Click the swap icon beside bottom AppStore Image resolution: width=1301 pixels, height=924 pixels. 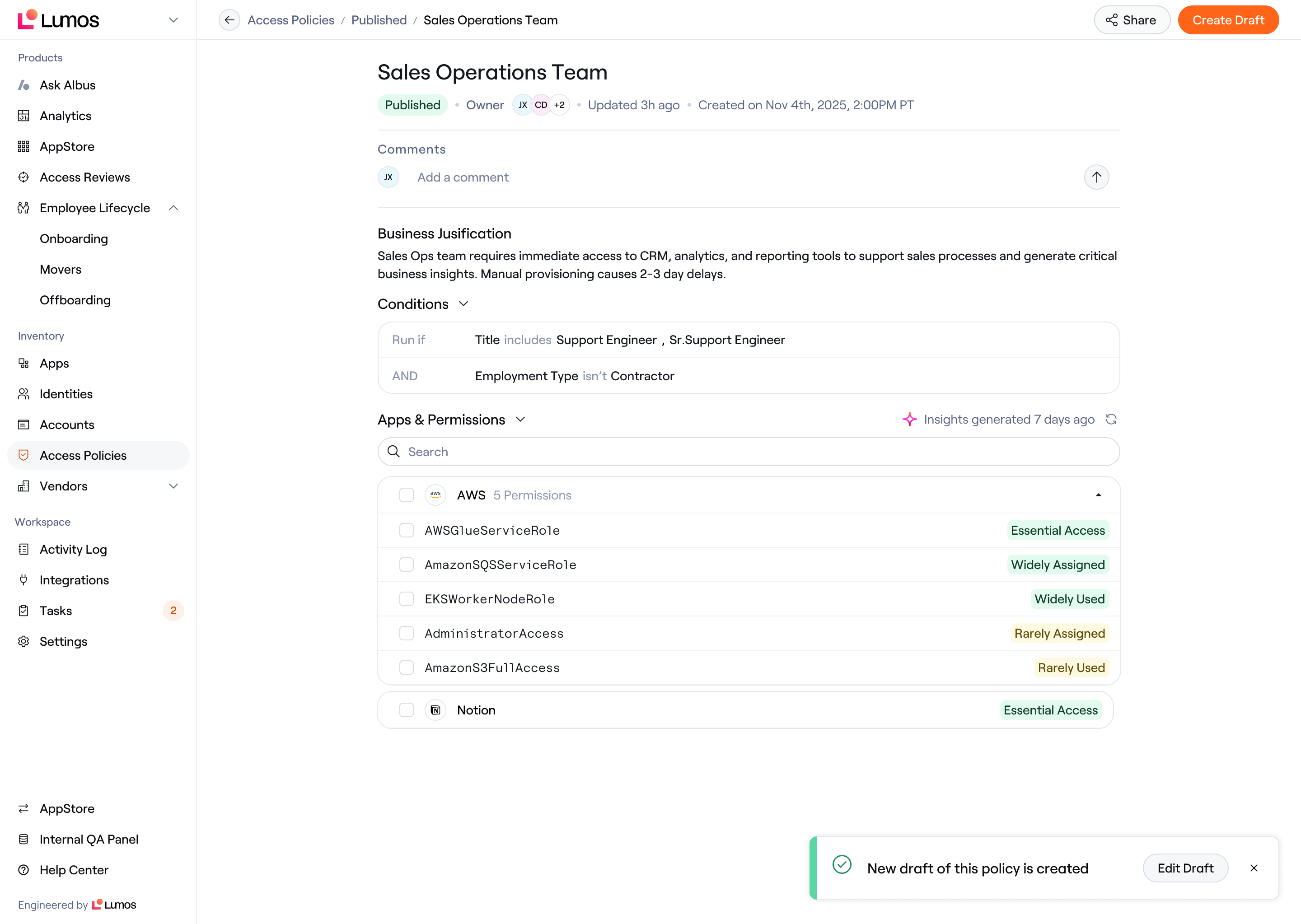pyautogui.click(x=23, y=808)
